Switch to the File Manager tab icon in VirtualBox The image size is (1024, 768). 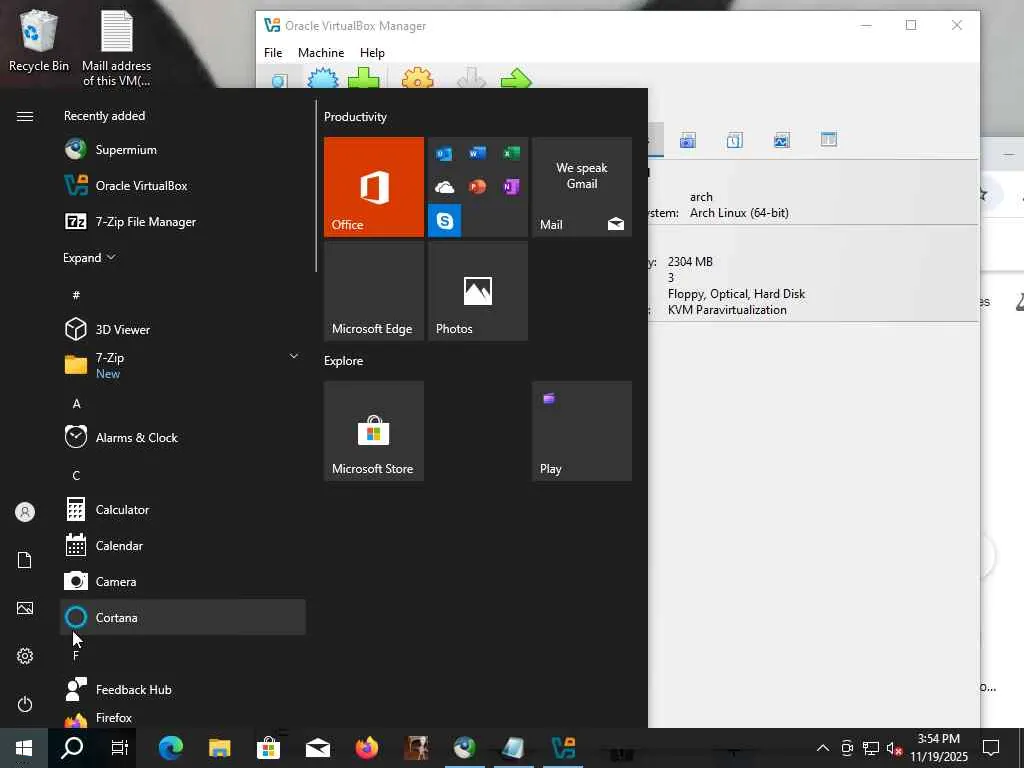[829, 139]
